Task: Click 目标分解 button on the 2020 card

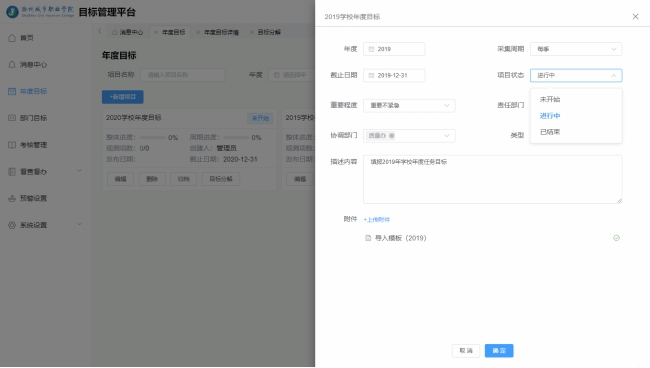Action: (221, 179)
